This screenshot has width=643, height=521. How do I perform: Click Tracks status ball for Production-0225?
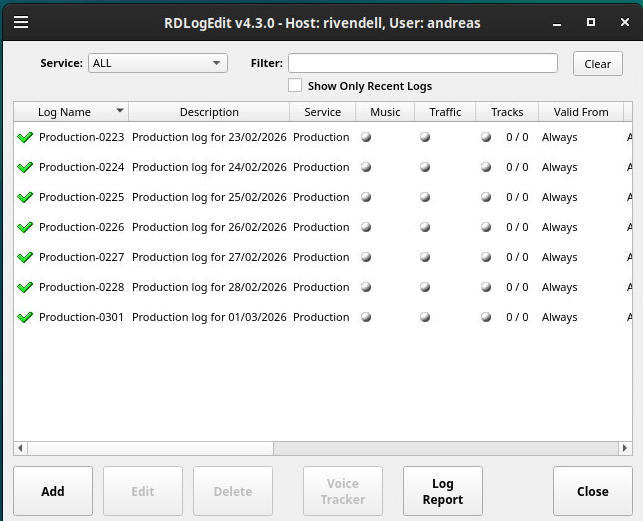(486, 197)
